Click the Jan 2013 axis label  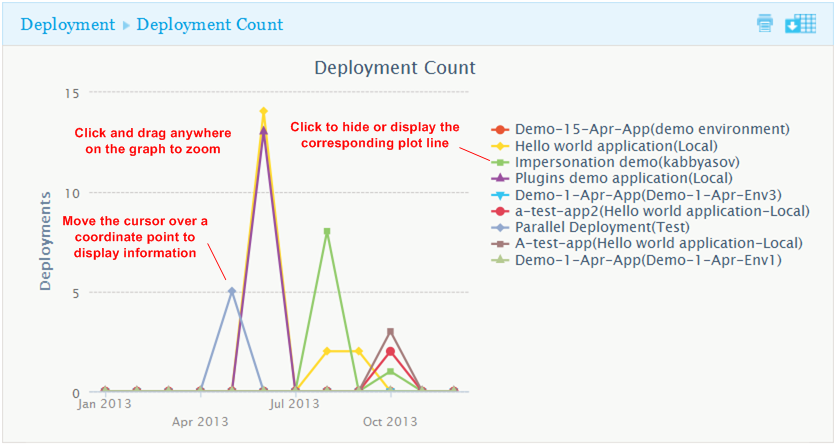104,404
